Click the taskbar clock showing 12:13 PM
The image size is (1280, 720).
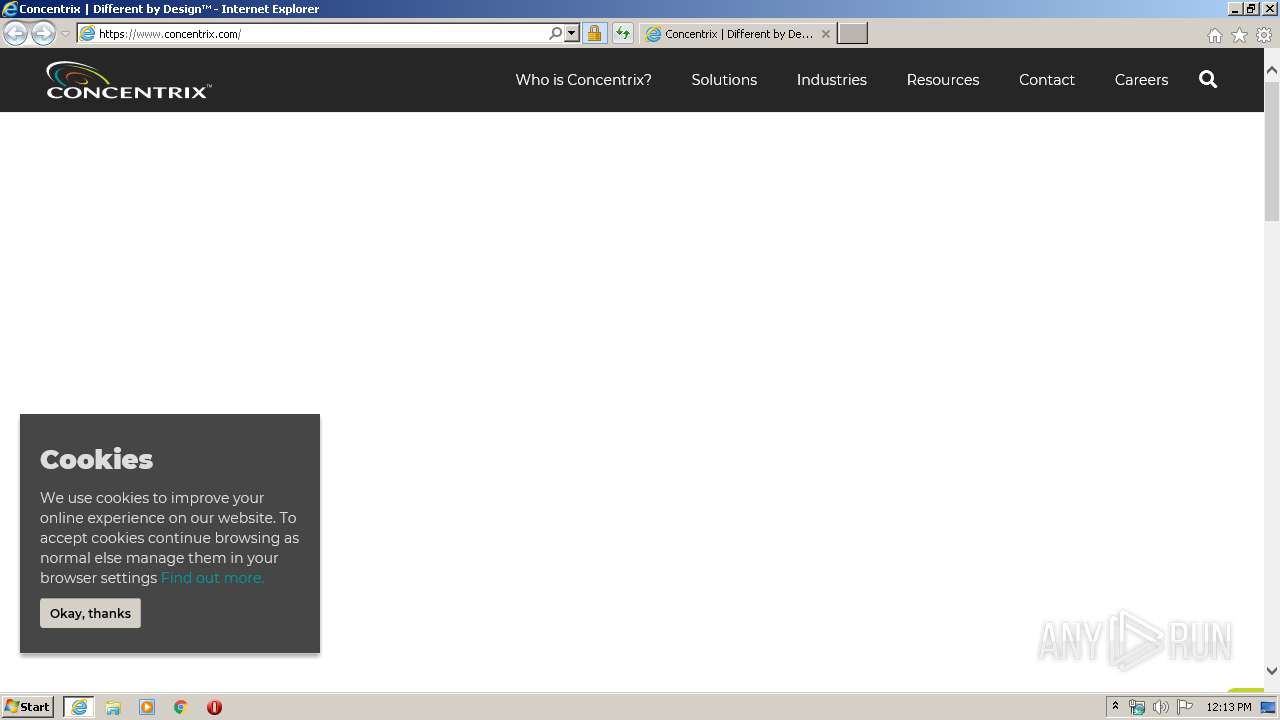[x=1229, y=707]
